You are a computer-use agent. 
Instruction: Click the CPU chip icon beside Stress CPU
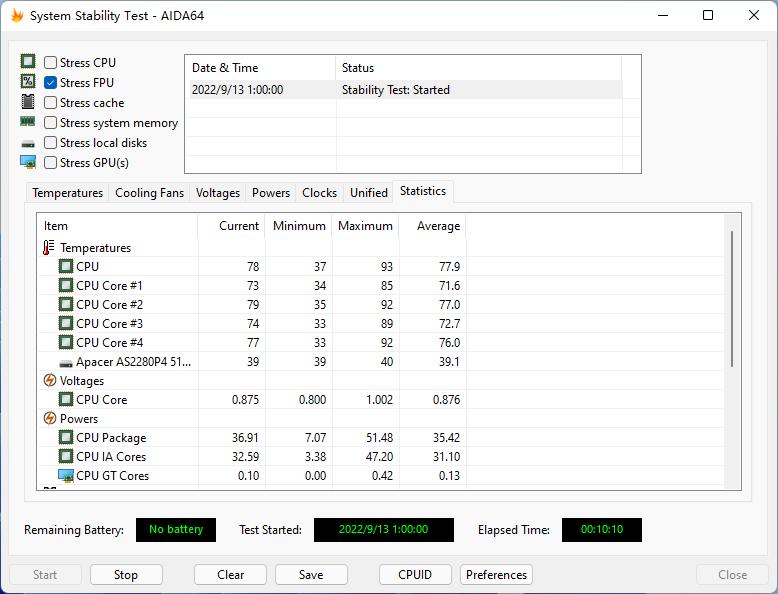28,62
